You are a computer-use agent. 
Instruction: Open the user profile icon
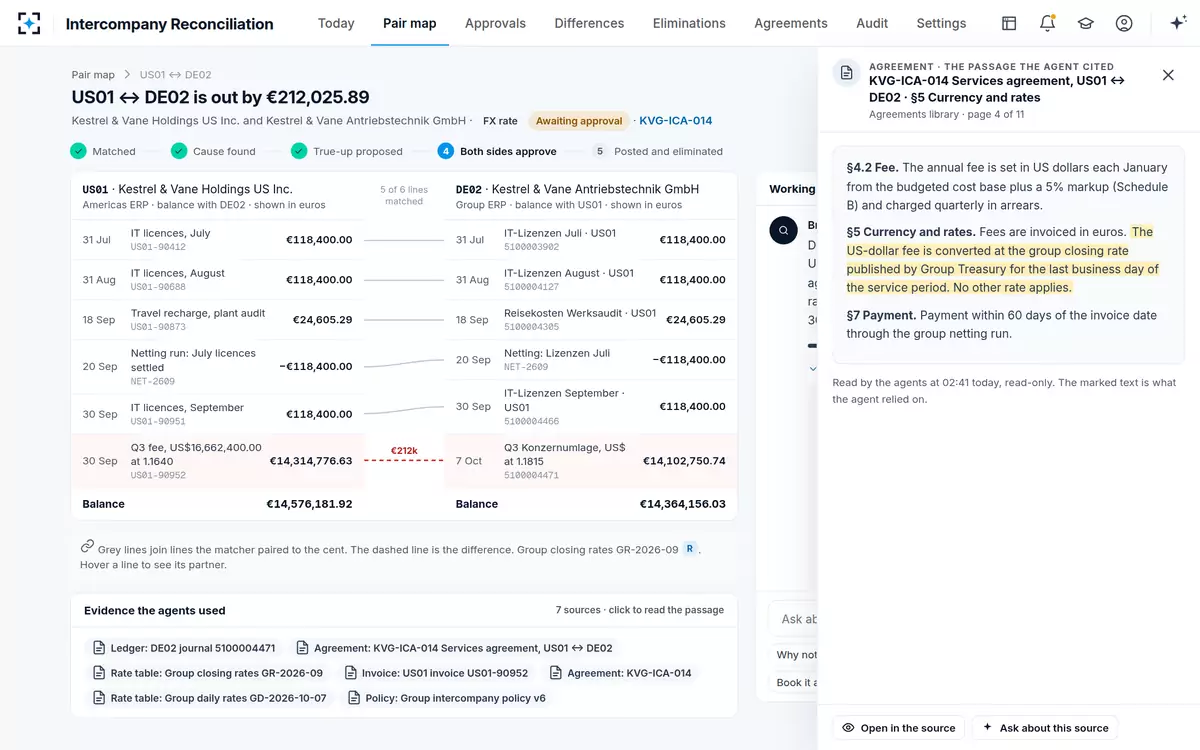click(1124, 23)
